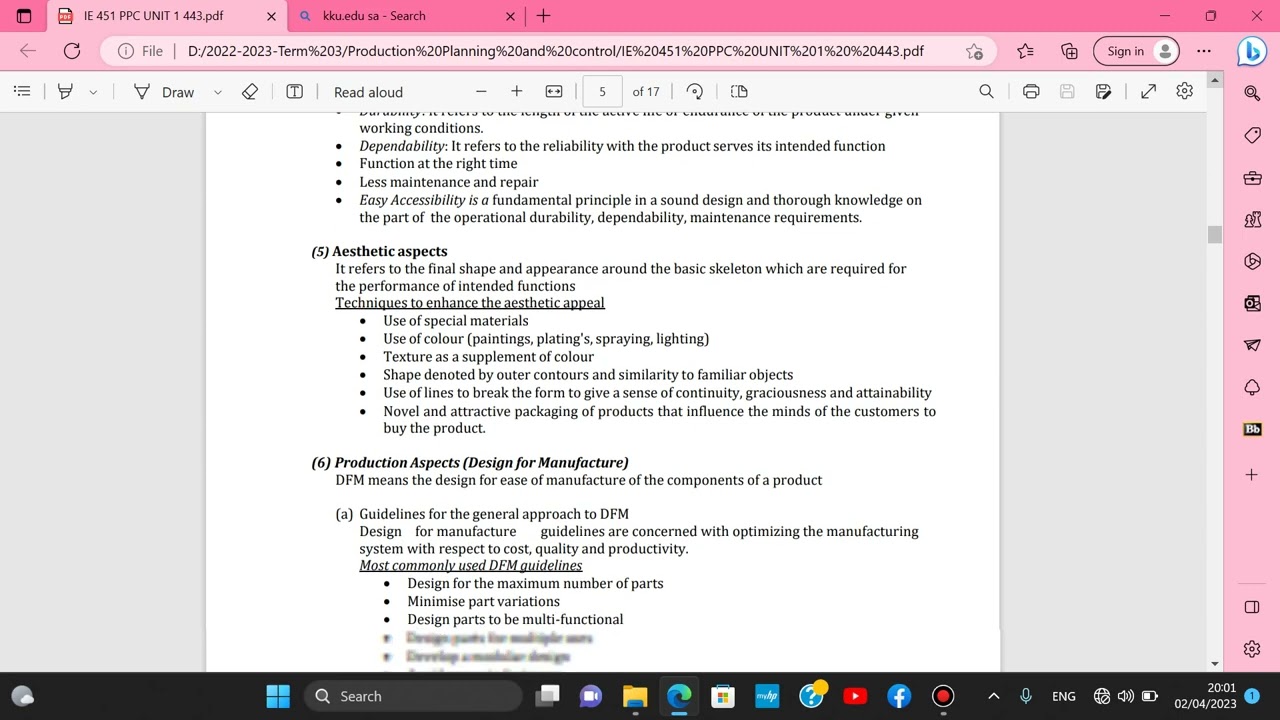This screenshot has height=720, width=1280.
Task: Open sidebar Shopping tag icon
Action: [1252, 135]
